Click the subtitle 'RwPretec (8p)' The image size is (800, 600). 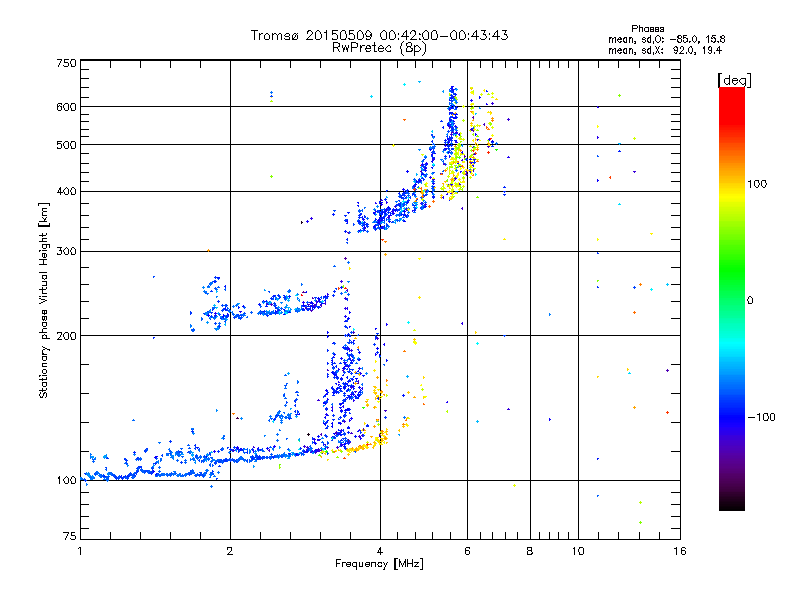[379, 48]
